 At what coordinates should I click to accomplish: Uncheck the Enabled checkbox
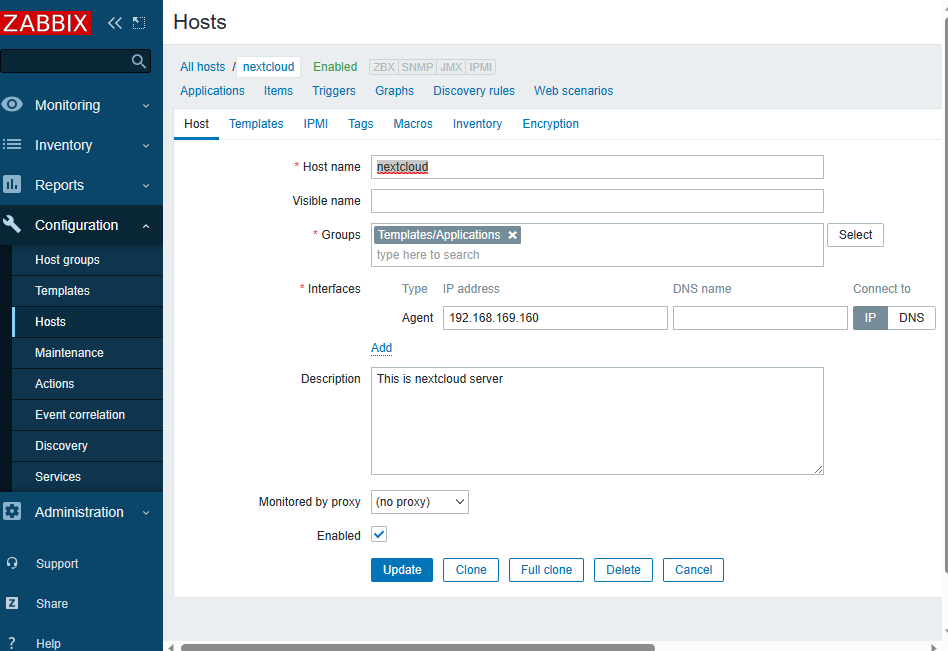pyautogui.click(x=379, y=534)
